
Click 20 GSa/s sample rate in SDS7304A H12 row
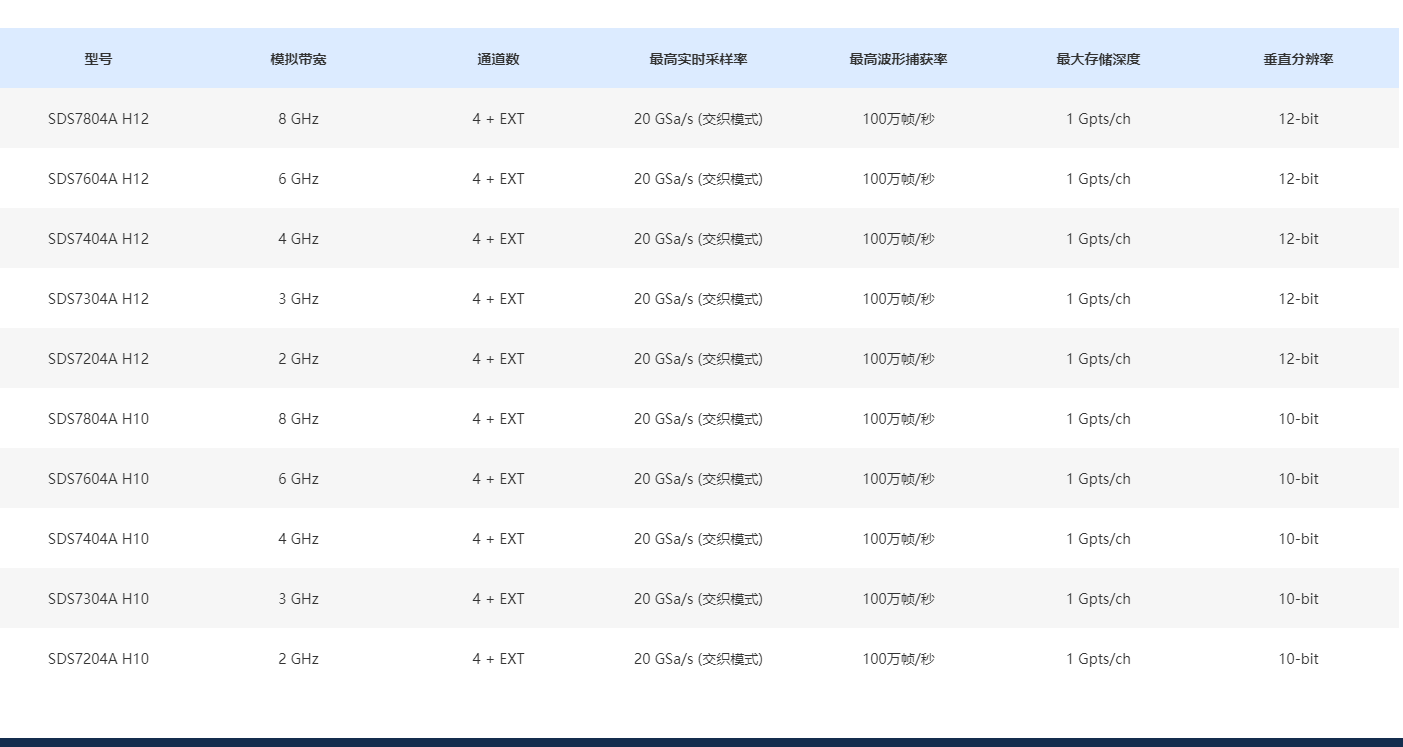698,299
